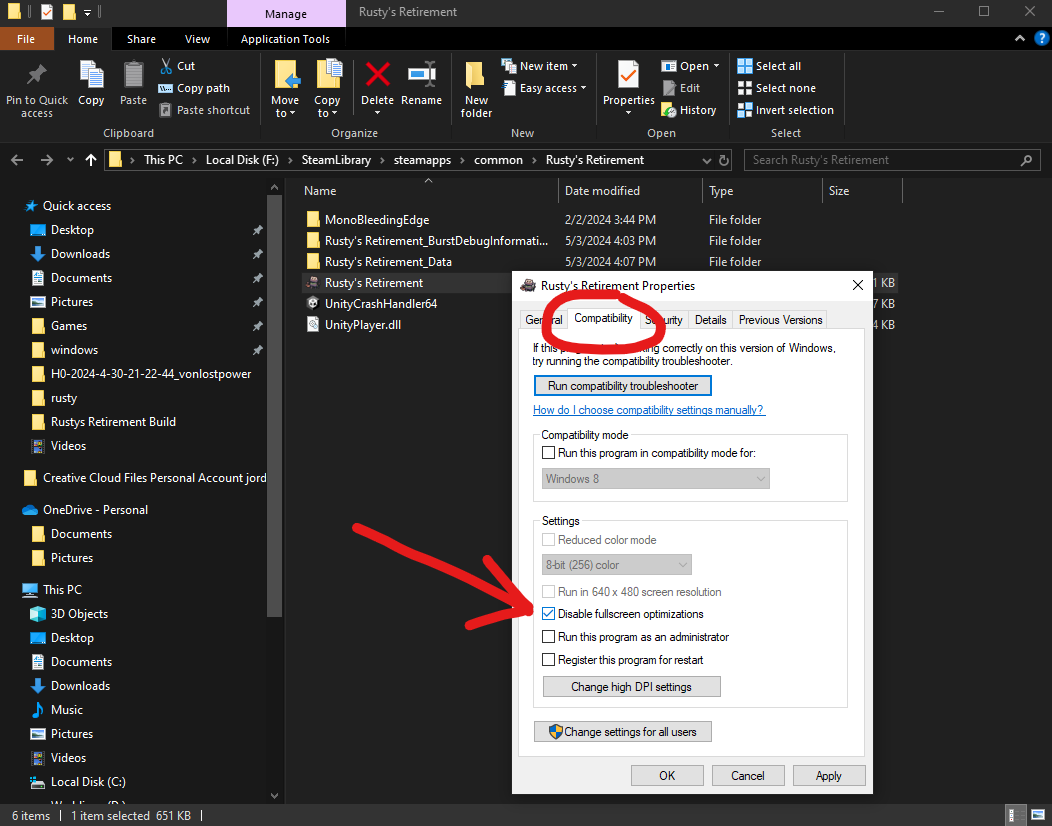Click the Forward navigation arrow
The image size is (1052, 826).
click(46, 160)
